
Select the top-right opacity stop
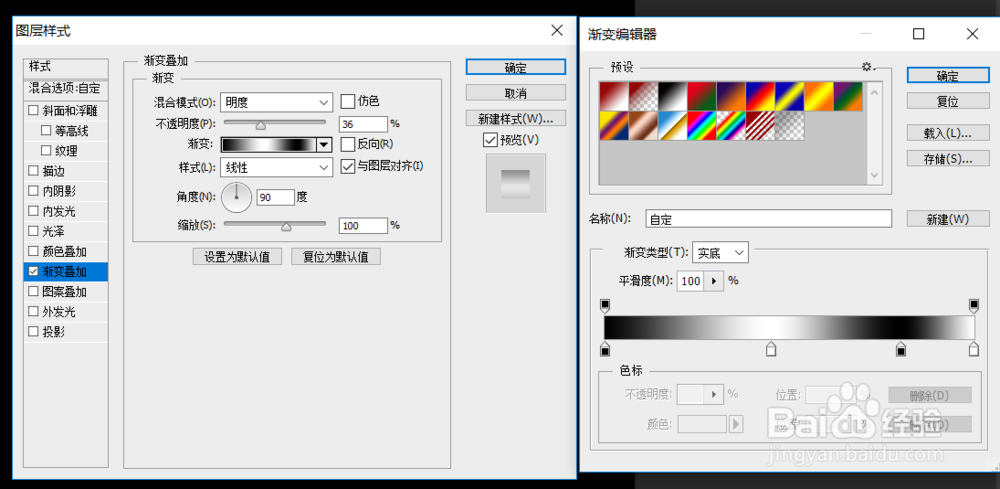(x=974, y=306)
